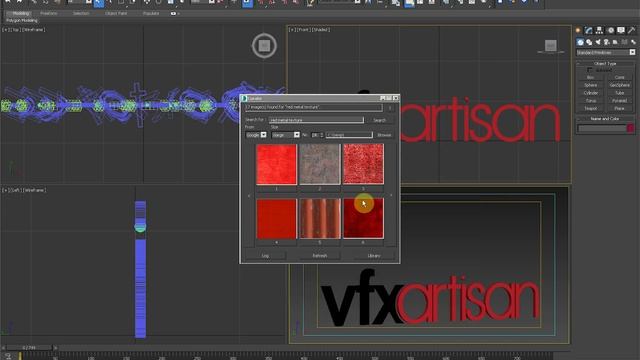Click the ViewCube in the Top viewport

pos(264,45)
